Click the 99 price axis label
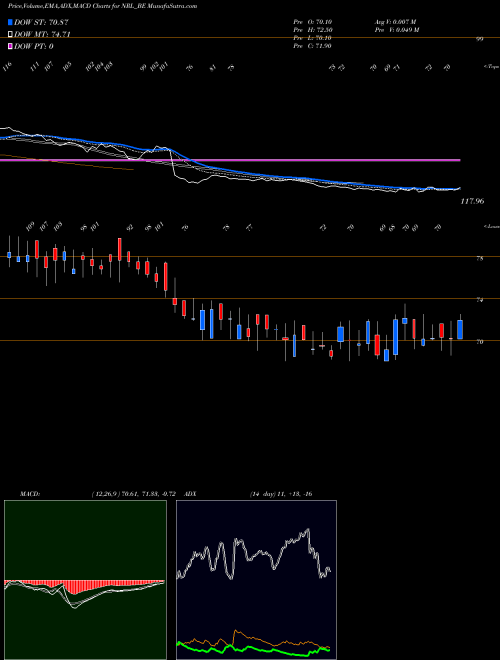 tap(479, 39)
